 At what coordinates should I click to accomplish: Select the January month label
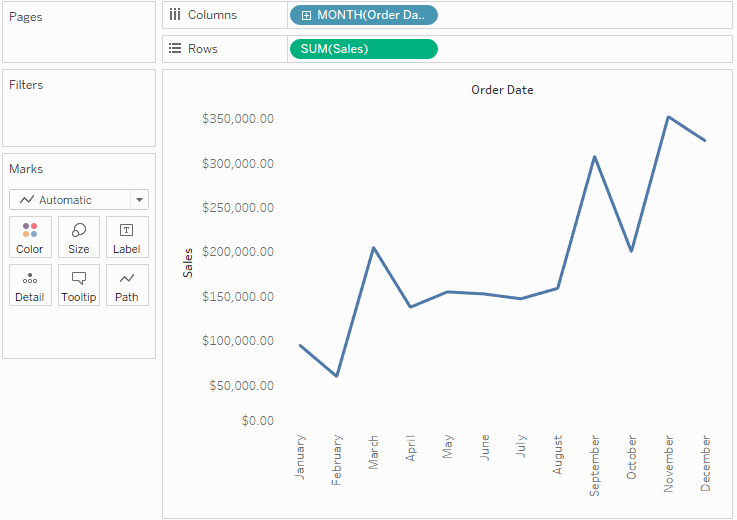[300, 457]
